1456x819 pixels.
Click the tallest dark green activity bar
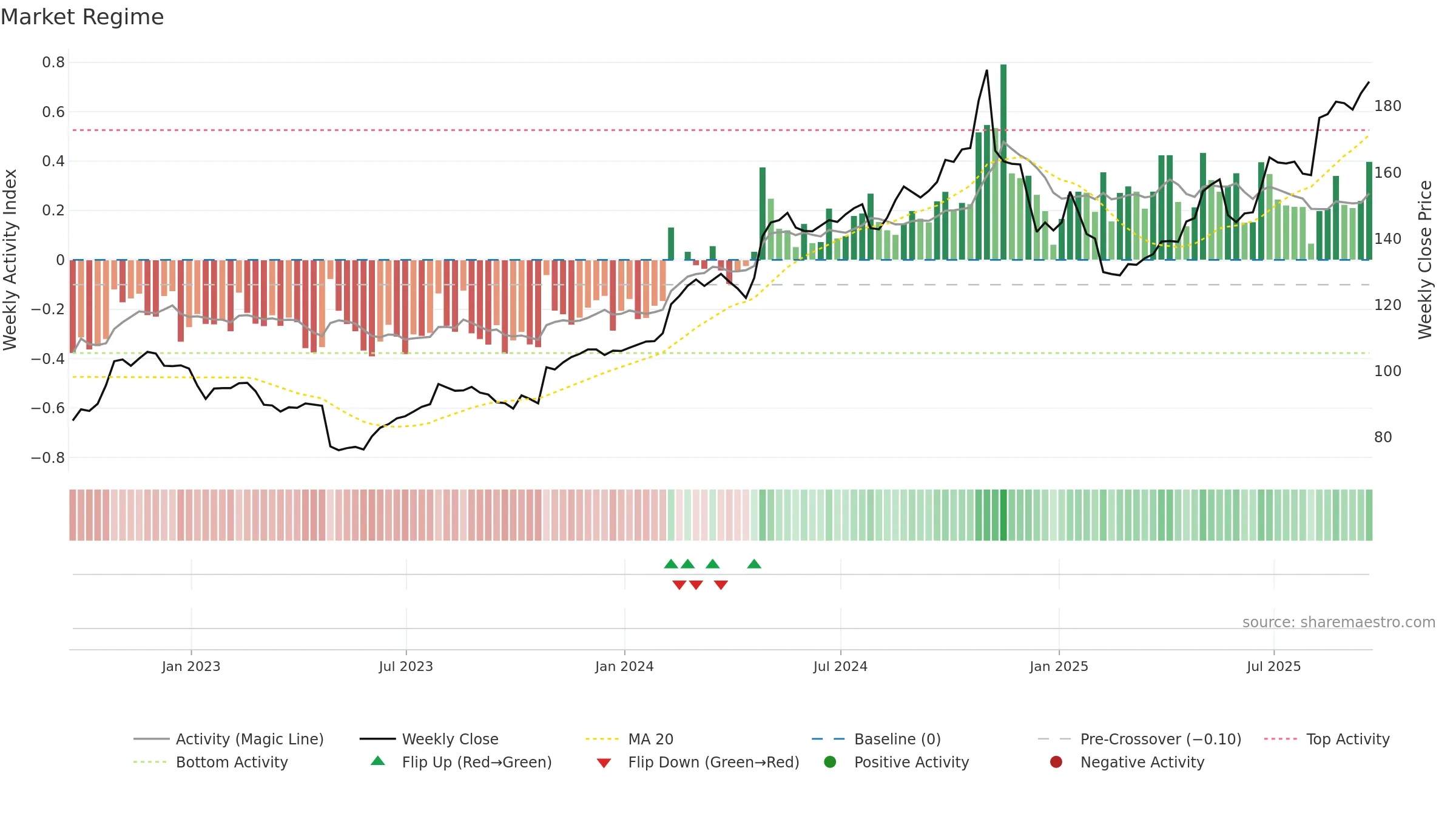tap(1003, 162)
